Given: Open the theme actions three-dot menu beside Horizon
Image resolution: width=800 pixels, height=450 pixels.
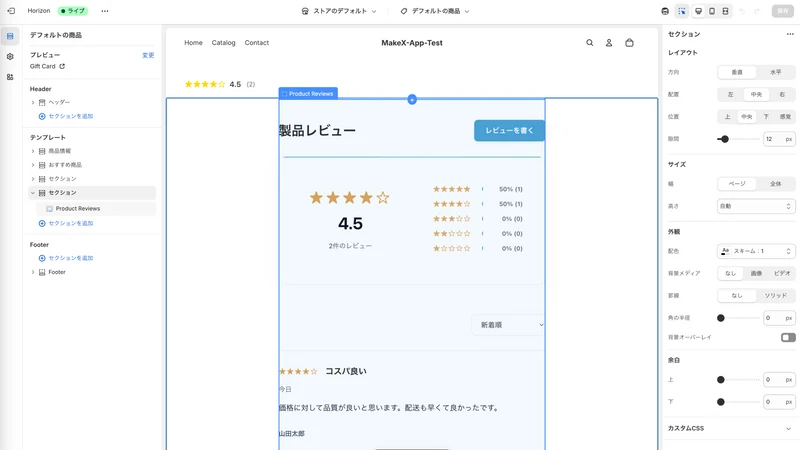Looking at the screenshot, I should tap(105, 11).
